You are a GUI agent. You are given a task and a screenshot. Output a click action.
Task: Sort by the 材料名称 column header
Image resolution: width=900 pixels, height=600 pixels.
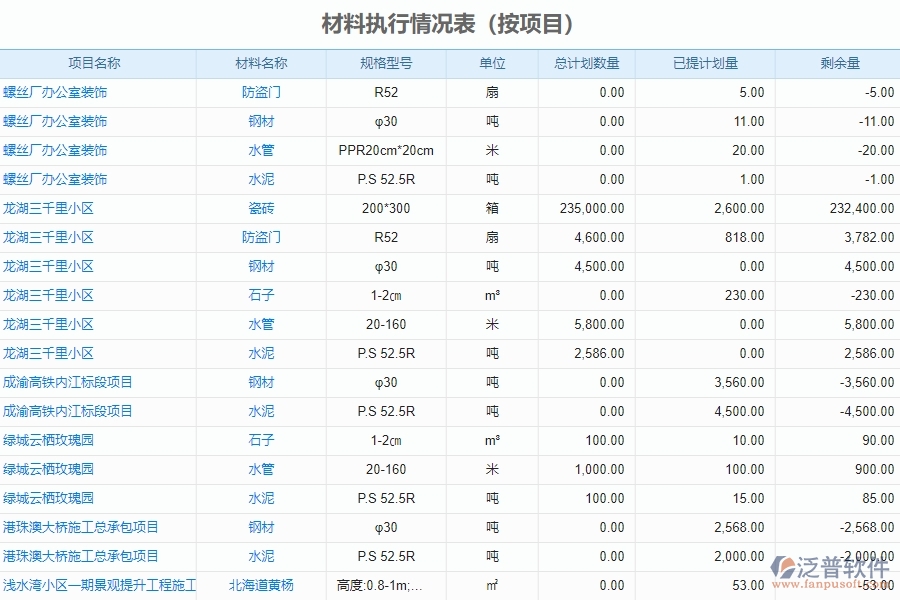tap(262, 62)
